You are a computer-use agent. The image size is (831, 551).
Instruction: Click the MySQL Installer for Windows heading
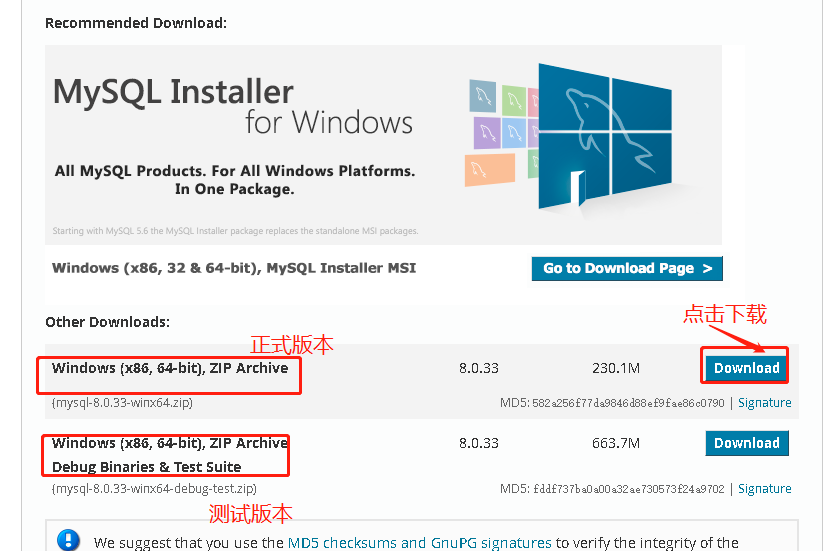point(232,106)
